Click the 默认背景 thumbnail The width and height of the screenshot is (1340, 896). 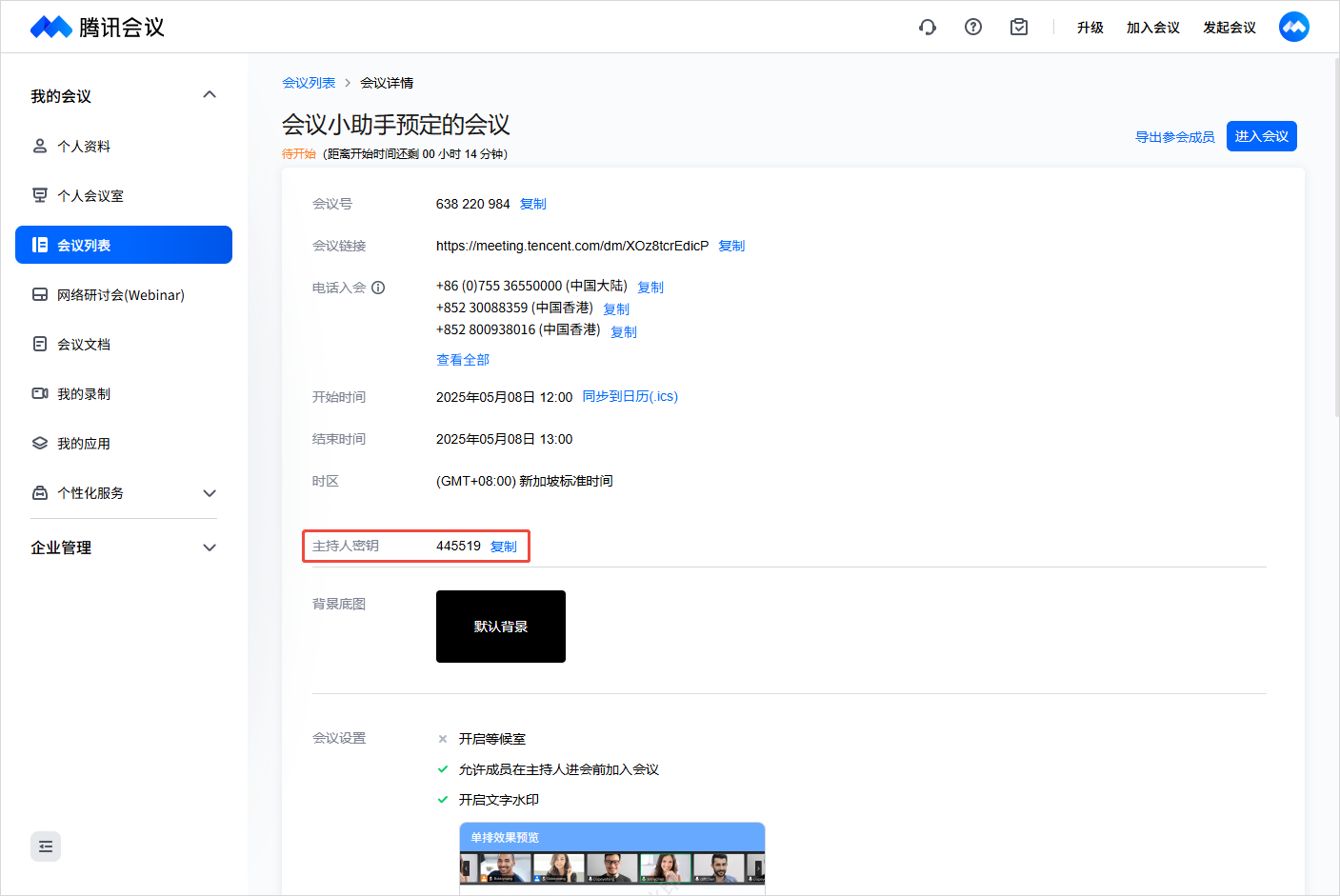501,627
